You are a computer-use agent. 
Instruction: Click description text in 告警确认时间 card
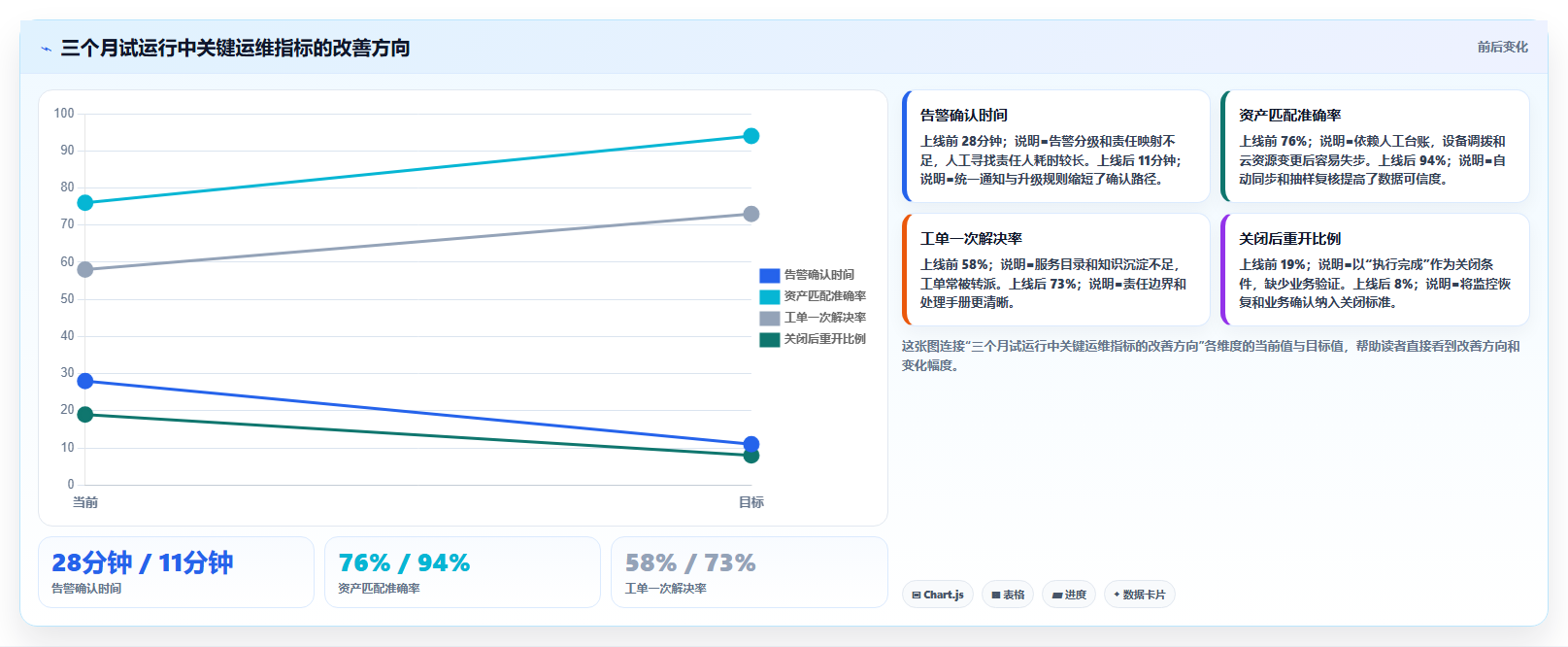point(1051,160)
